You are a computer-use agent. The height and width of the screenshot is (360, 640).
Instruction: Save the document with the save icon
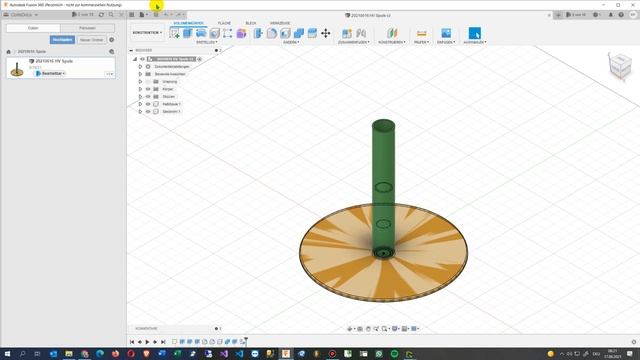156,15
